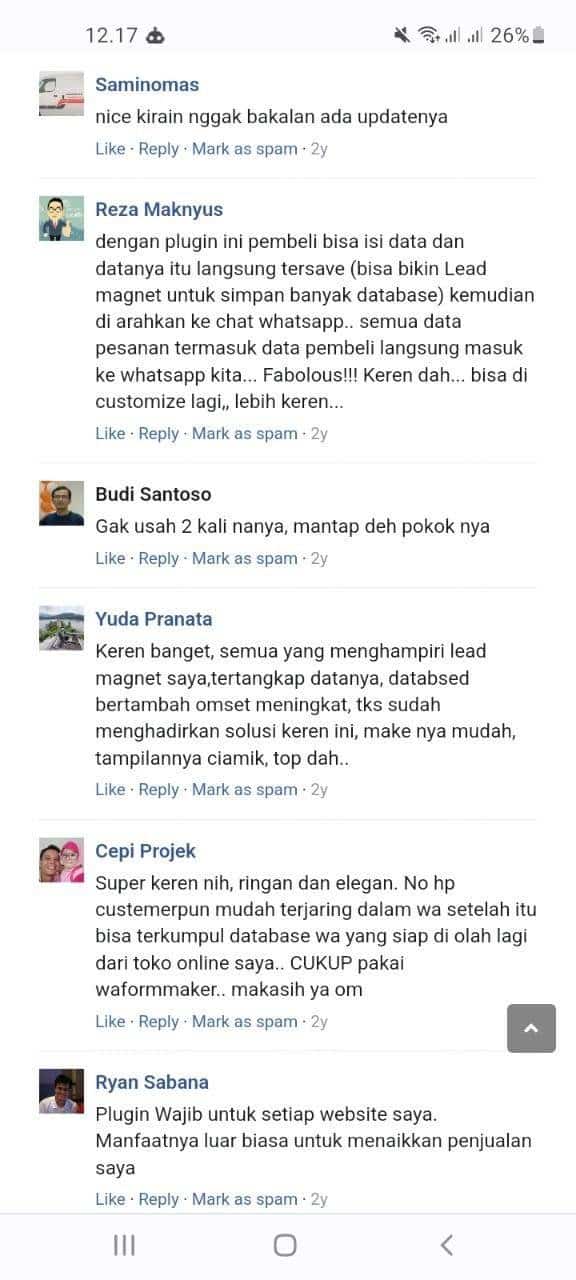Go back using Android back arrow
Image resolution: width=576 pixels, height=1280 pixels.
coord(447,1245)
